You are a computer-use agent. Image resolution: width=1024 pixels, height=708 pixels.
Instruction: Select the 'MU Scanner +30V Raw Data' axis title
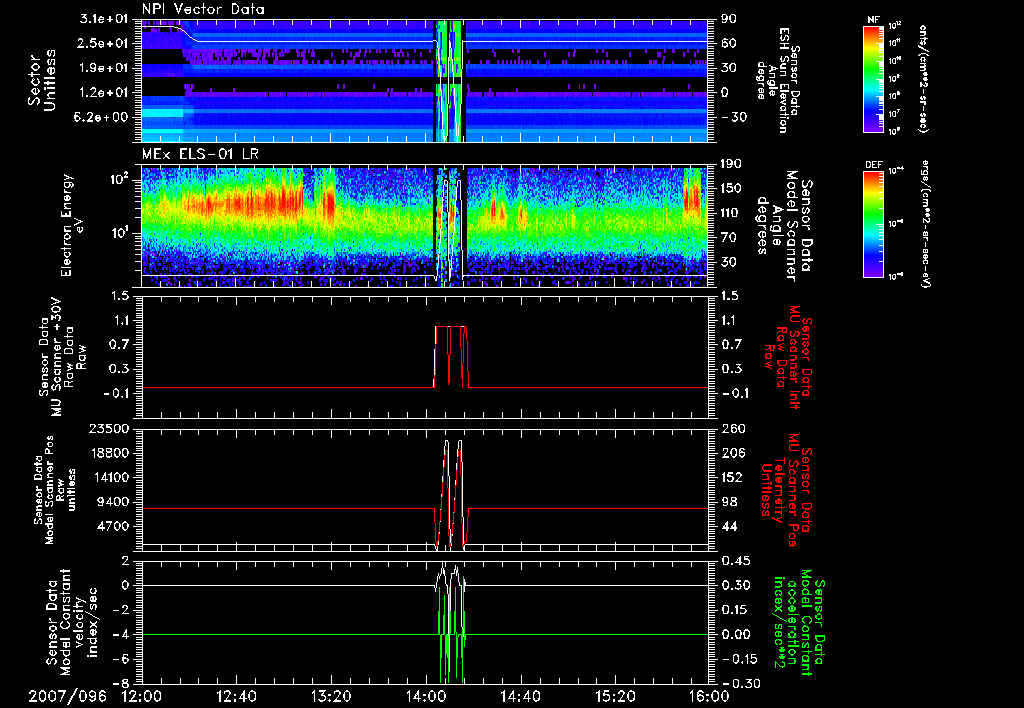pos(63,357)
